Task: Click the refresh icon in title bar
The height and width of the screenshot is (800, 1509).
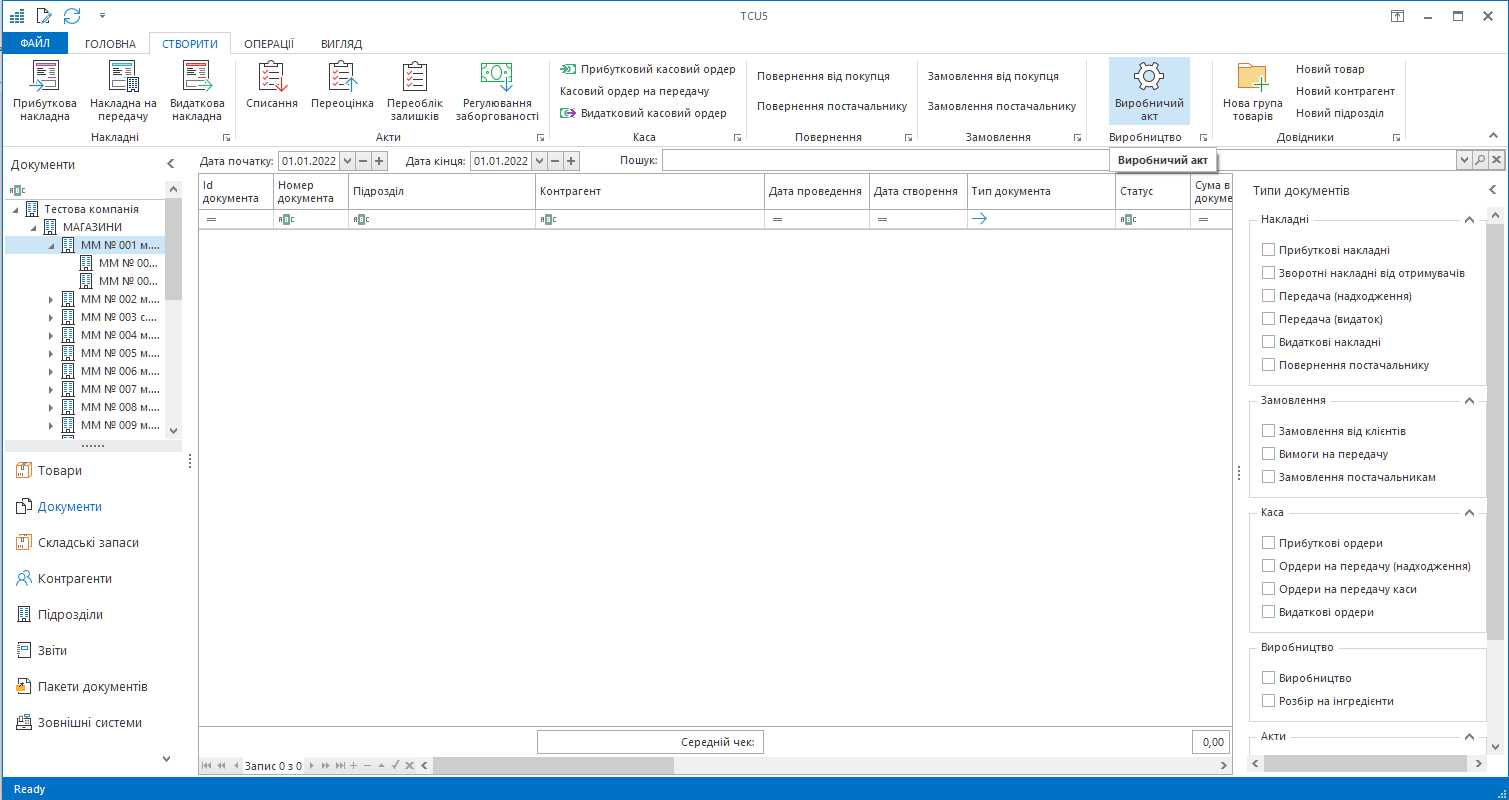Action: coord(71,16)
